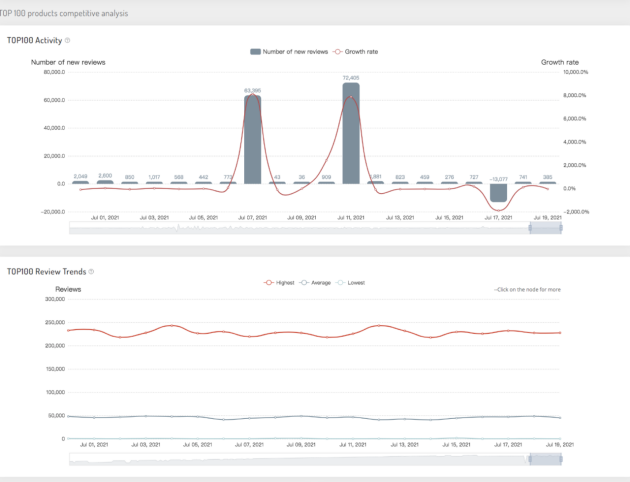Click the 2,600 bar in Activity chart

[x=105, y=182]
